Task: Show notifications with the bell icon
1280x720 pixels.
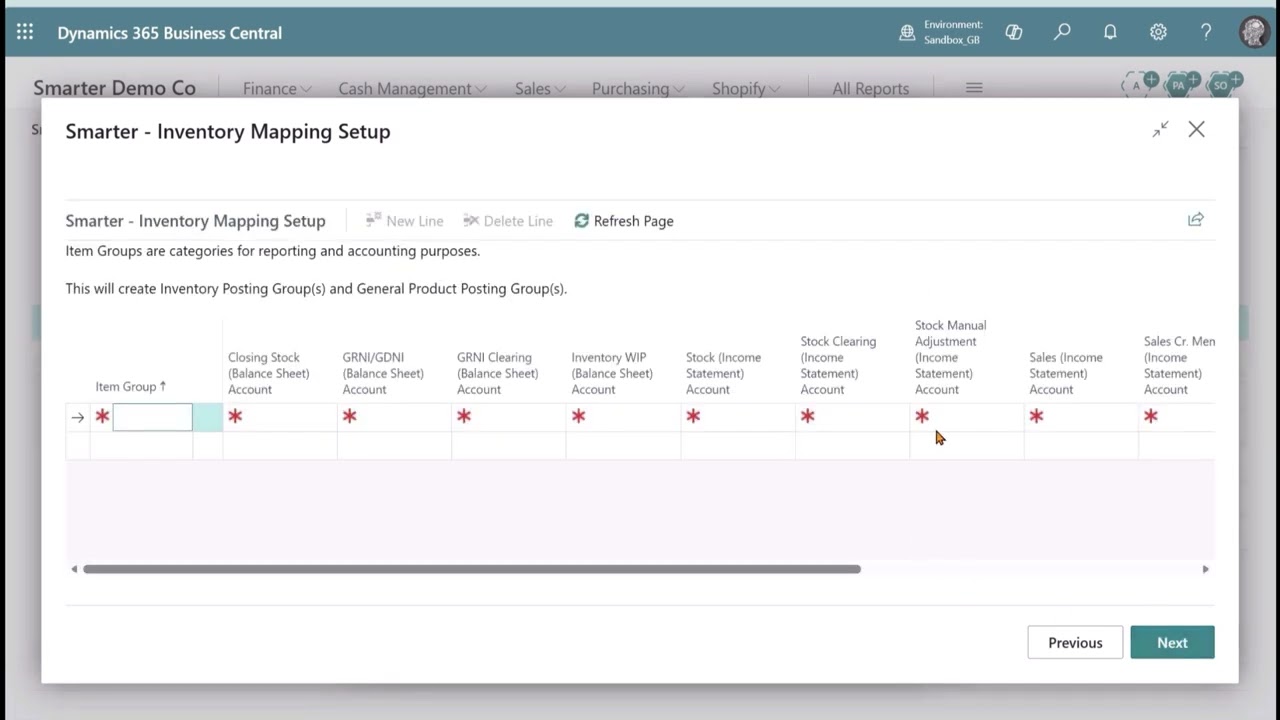Action: (x=1110, y=32)
